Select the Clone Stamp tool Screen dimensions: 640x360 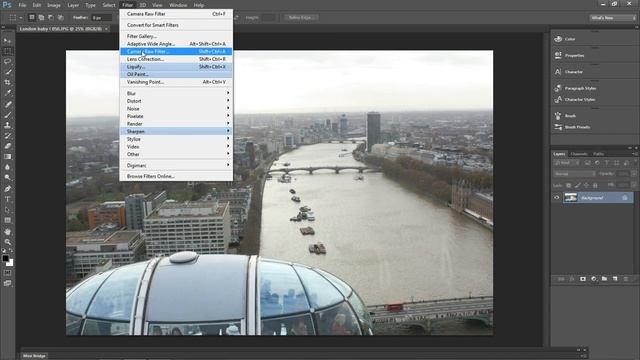(x=7, y=125)
